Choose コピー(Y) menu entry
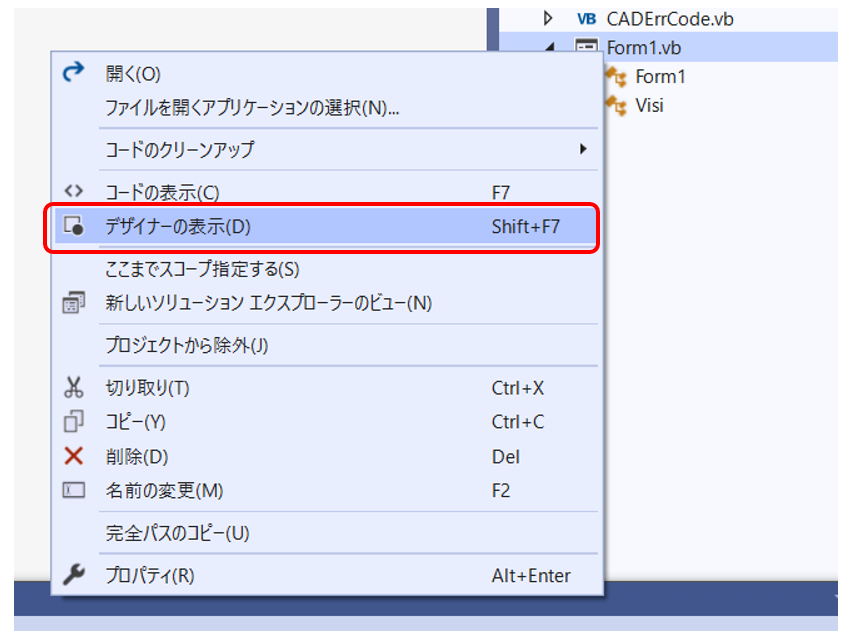The height and width of the screenshot is (635, 852). pyautogui.click(x=327, y=422)
